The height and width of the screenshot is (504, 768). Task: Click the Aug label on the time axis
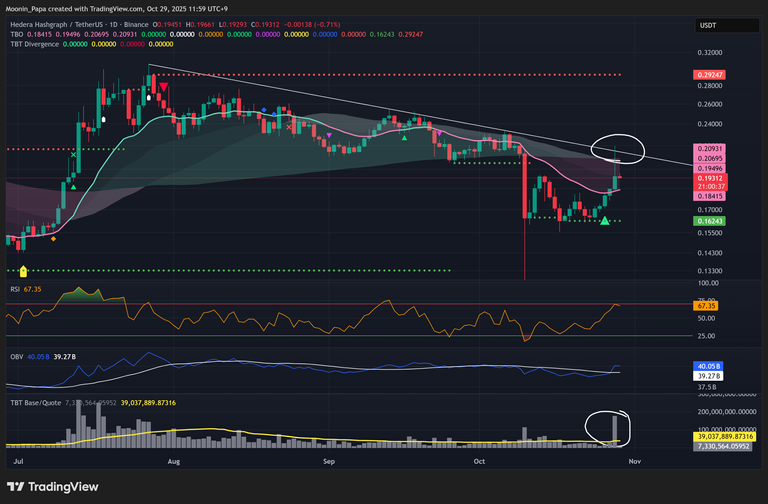(x=173, y=461)
